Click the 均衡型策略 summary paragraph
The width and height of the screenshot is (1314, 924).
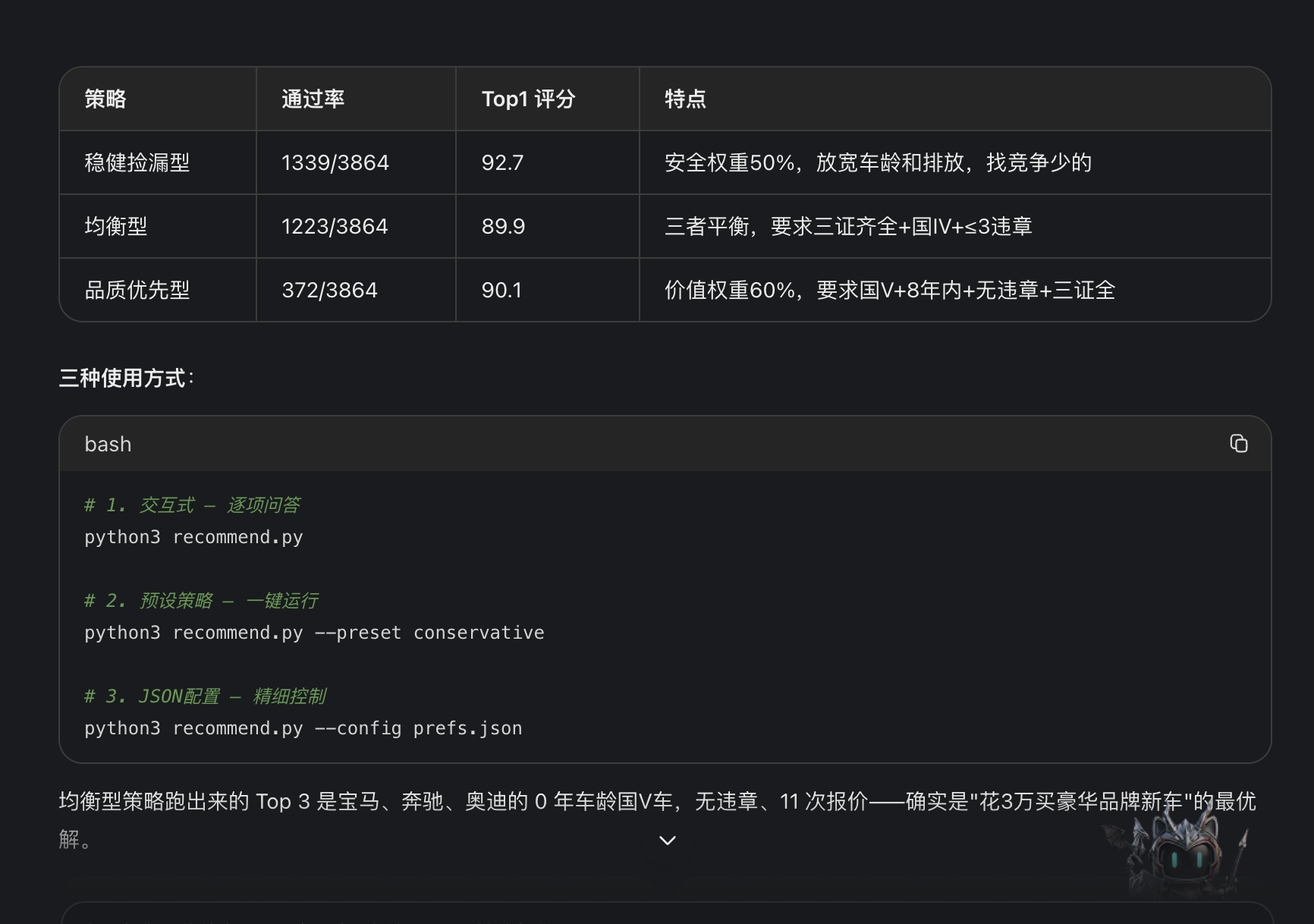(658, 820)
